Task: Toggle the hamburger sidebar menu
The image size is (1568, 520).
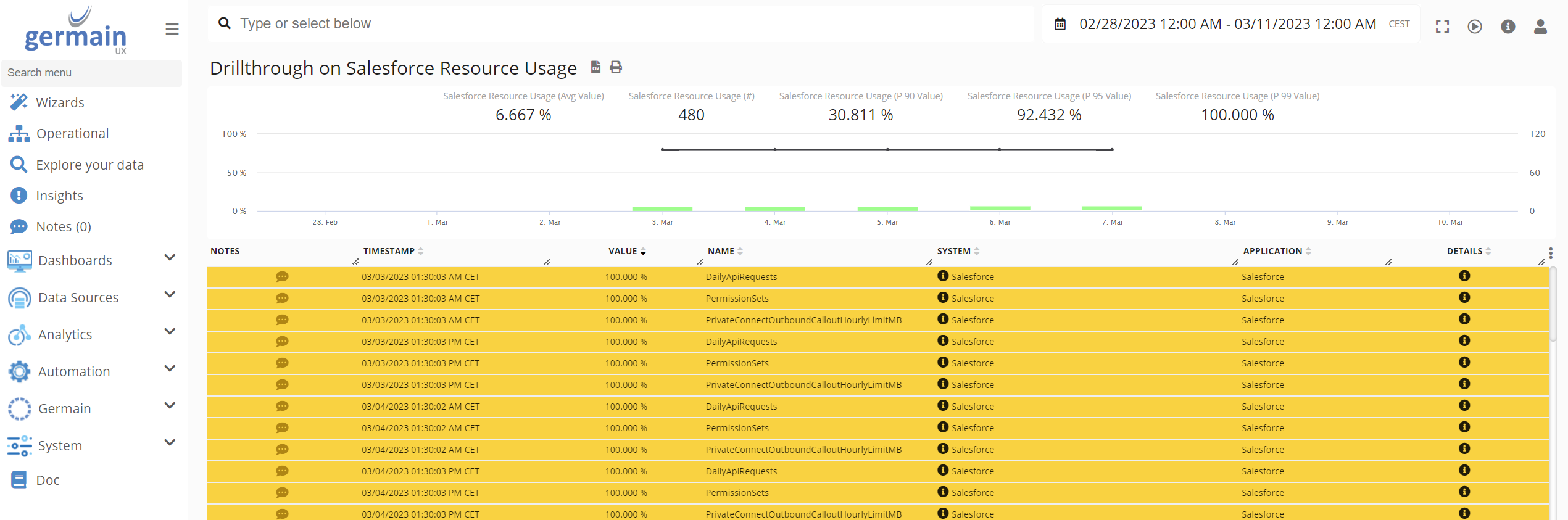Action: coord(172,29)
